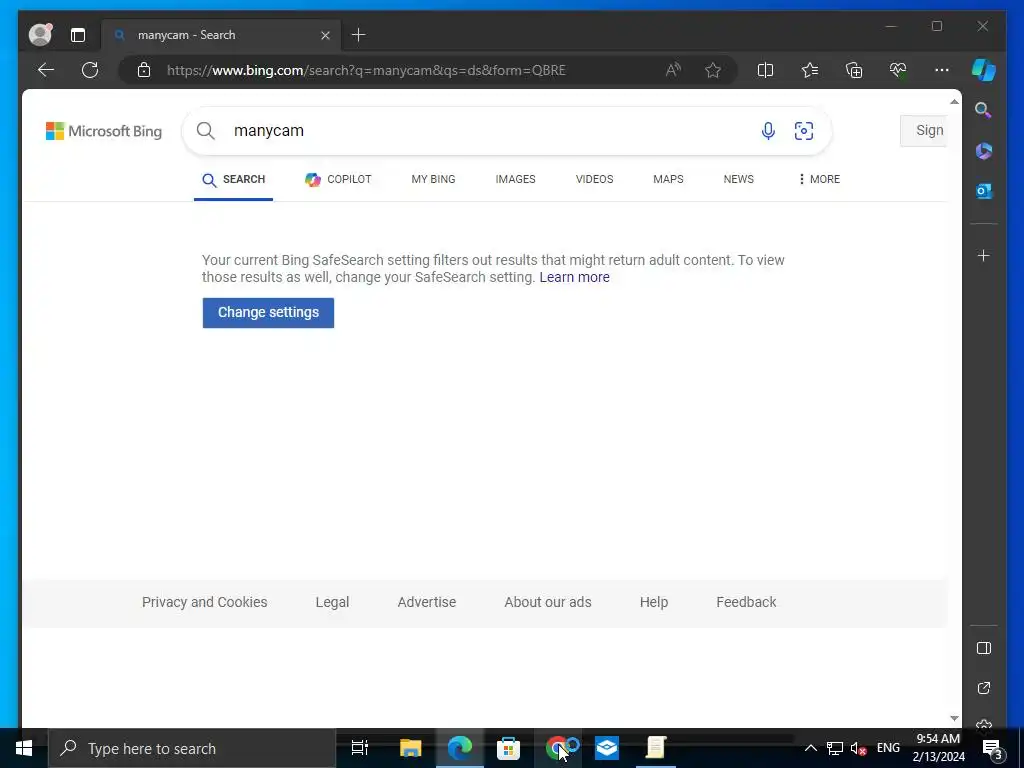Open the Windows Start menu
Screen dimensions: 1024x768
pyautogui.click(x=24, y=748)
